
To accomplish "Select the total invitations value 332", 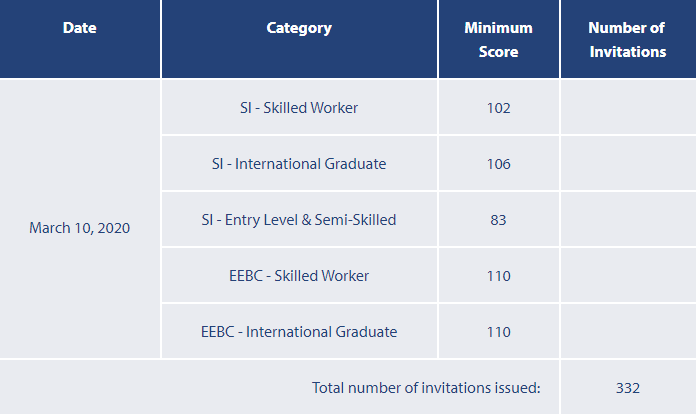I will pyautogui.click(x=627, y=388).
